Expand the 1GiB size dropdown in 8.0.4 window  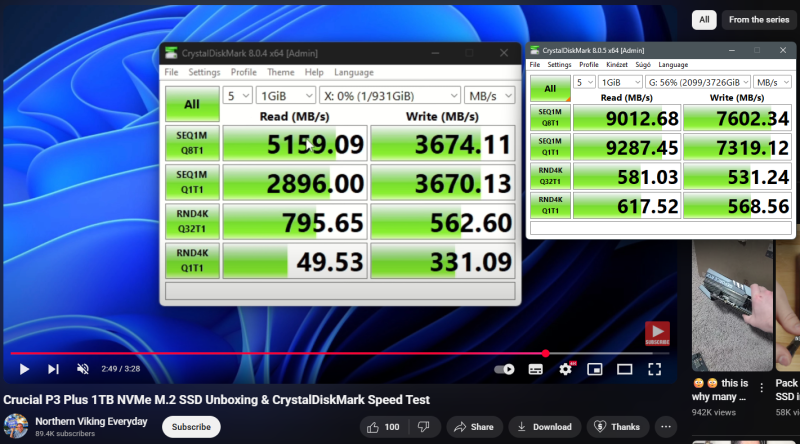(286, 96)
